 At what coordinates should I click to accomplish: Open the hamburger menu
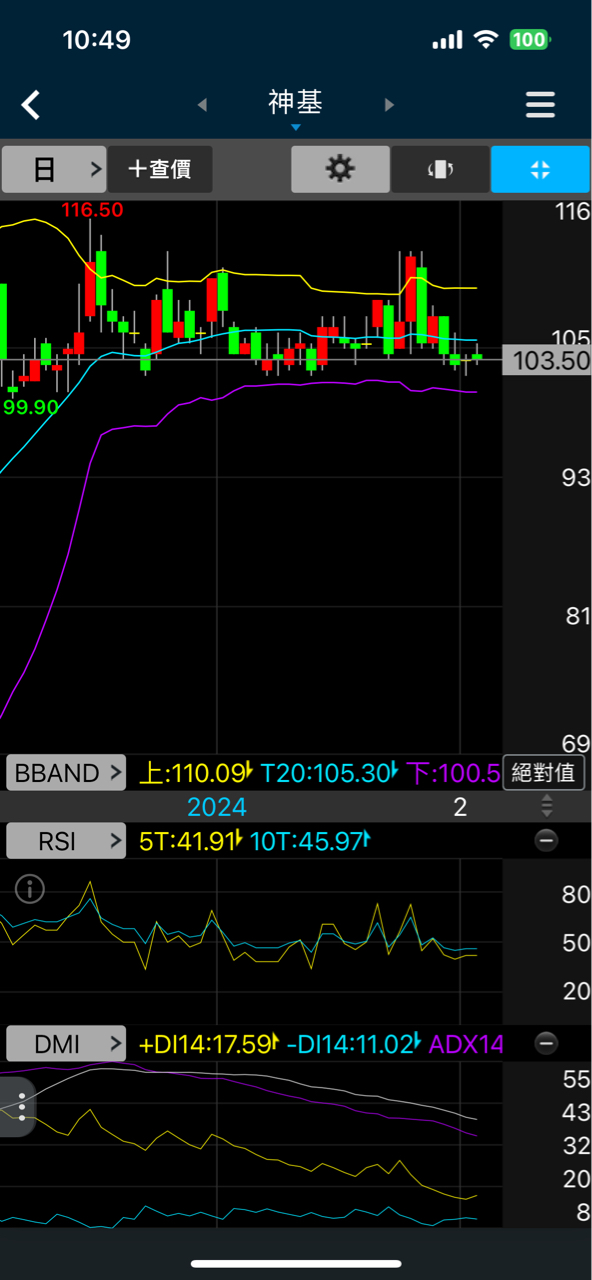pyautogui.click(x=540, y=105)
